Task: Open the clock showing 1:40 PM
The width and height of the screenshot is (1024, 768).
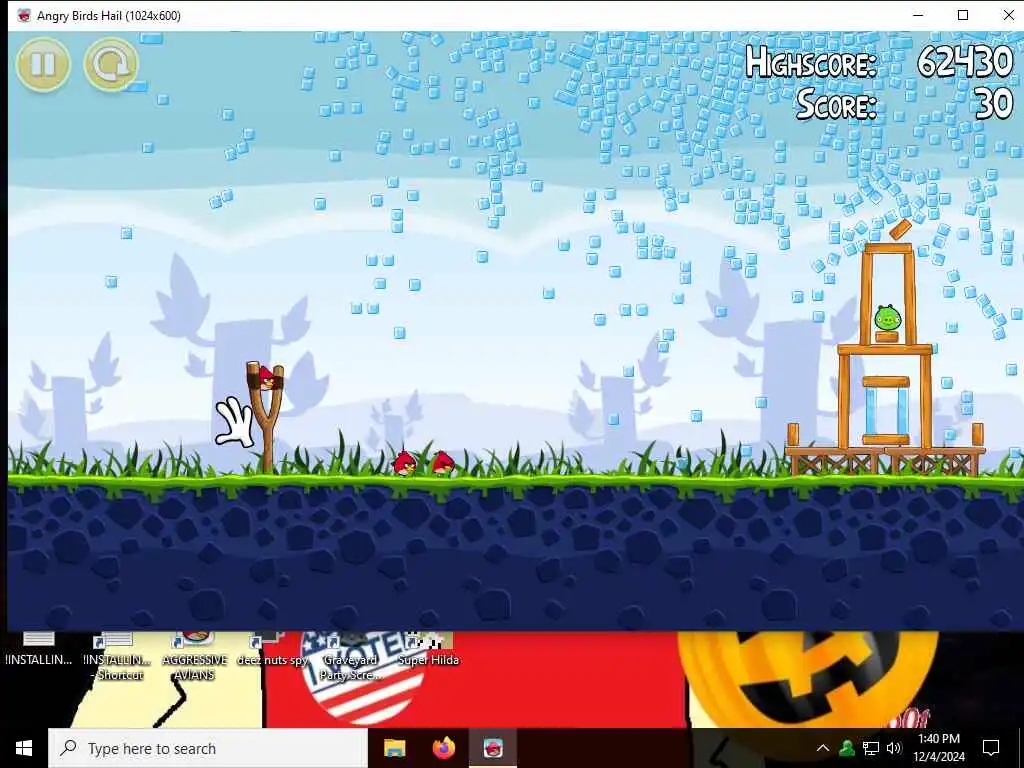Action: click(x=938, y=748)
